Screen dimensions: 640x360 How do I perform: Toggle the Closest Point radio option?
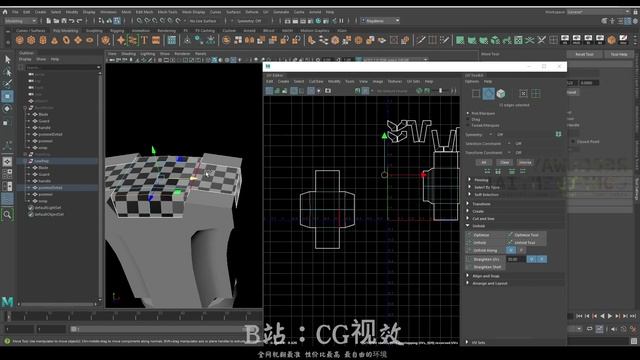pos(573,142)
